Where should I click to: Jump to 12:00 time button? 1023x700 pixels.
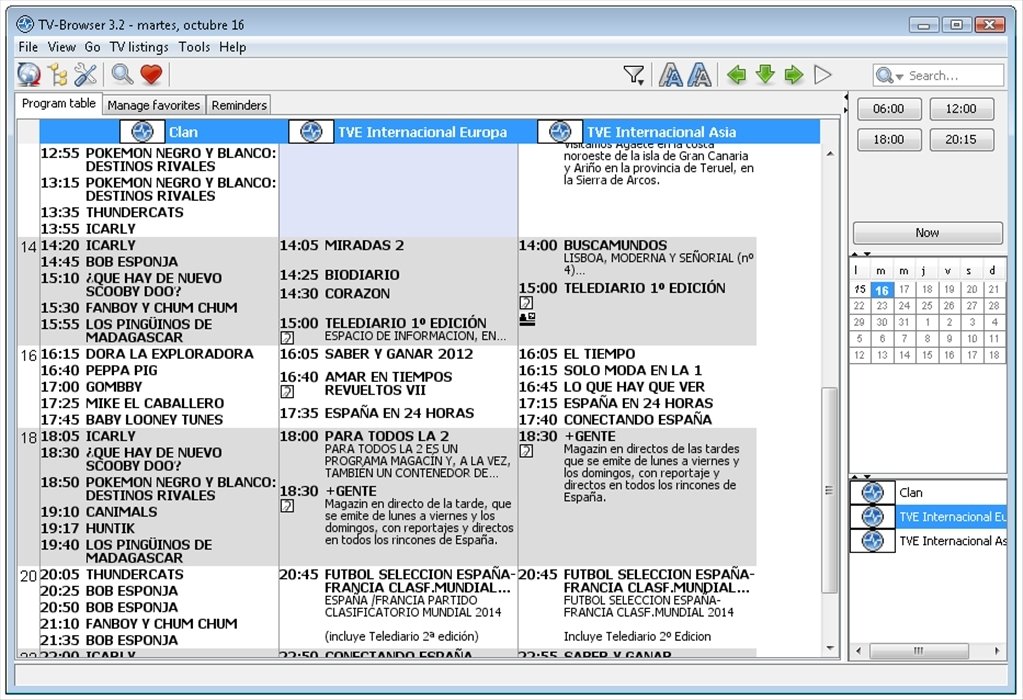coord(961,109)
